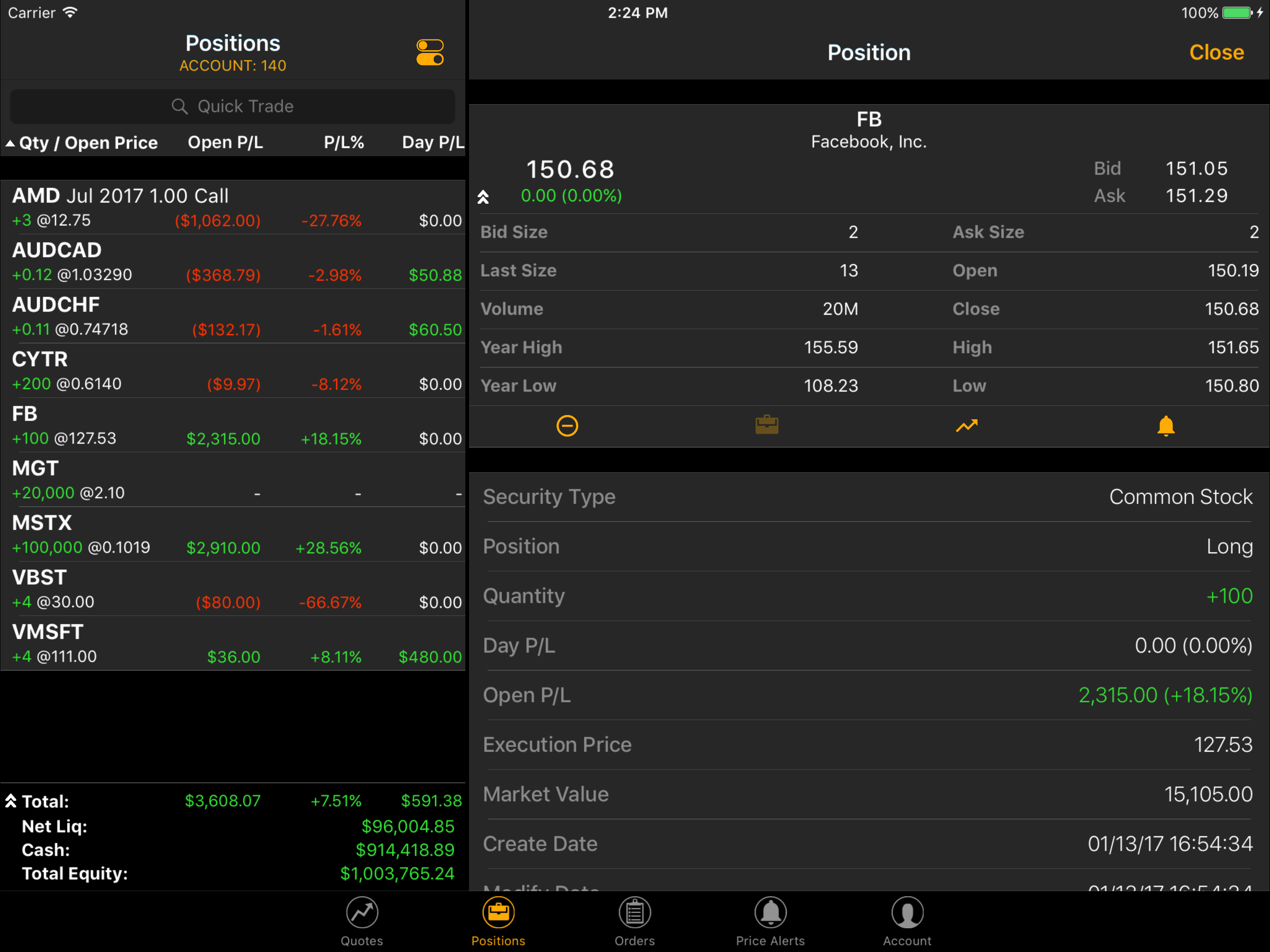
Task: Tap the Wi-Fi status icon
Action: point(70,13)
